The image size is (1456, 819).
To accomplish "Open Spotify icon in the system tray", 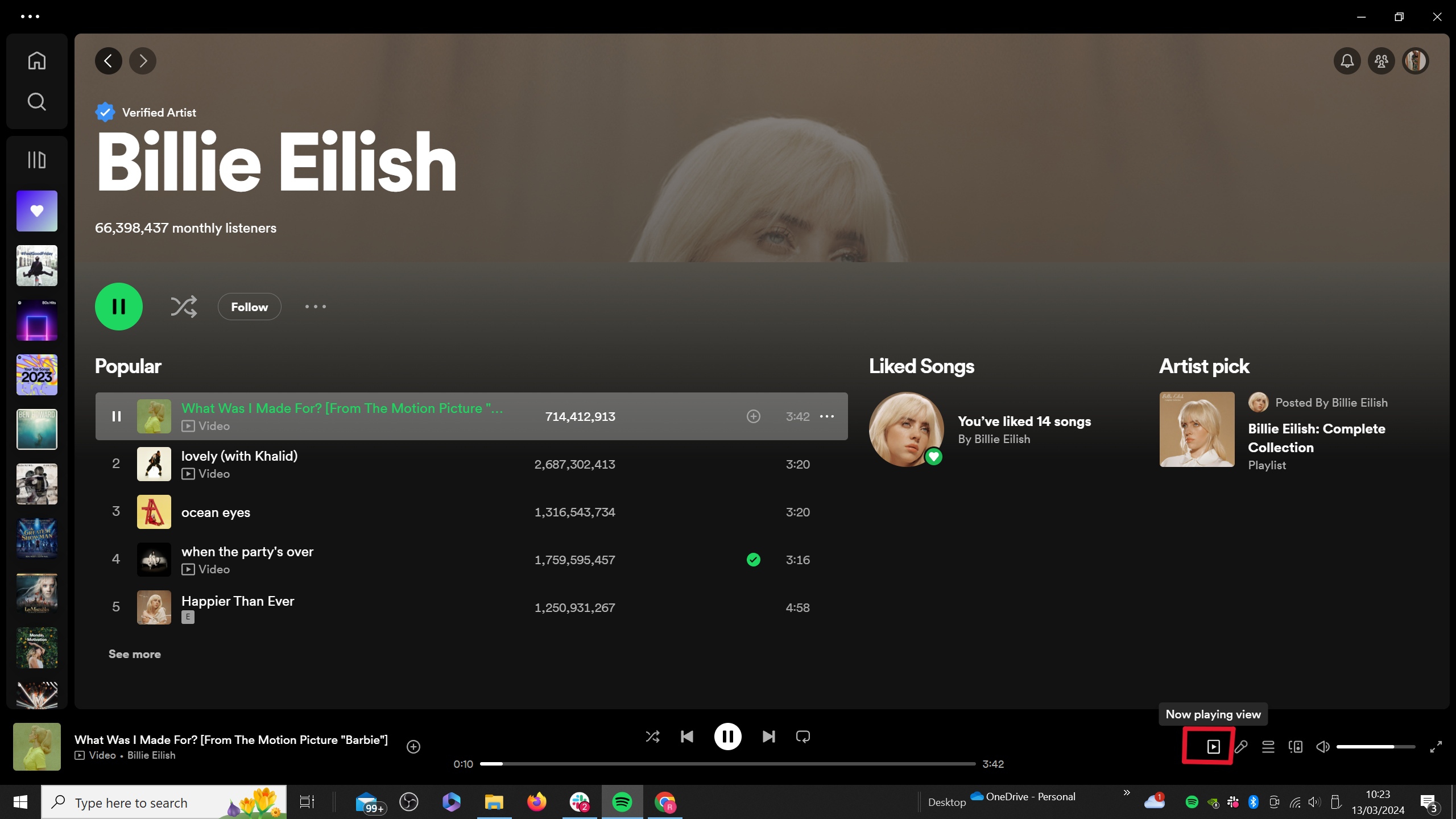I will pyautogui.click(x=1192, y=802).
